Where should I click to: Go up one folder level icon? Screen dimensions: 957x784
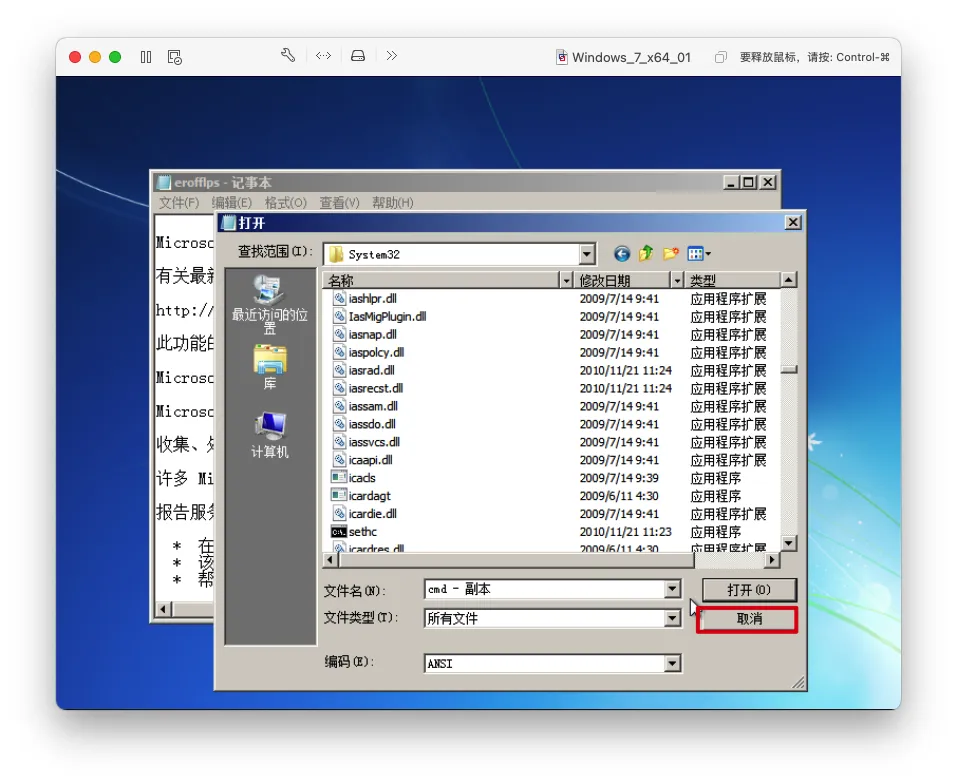(646, 253)
